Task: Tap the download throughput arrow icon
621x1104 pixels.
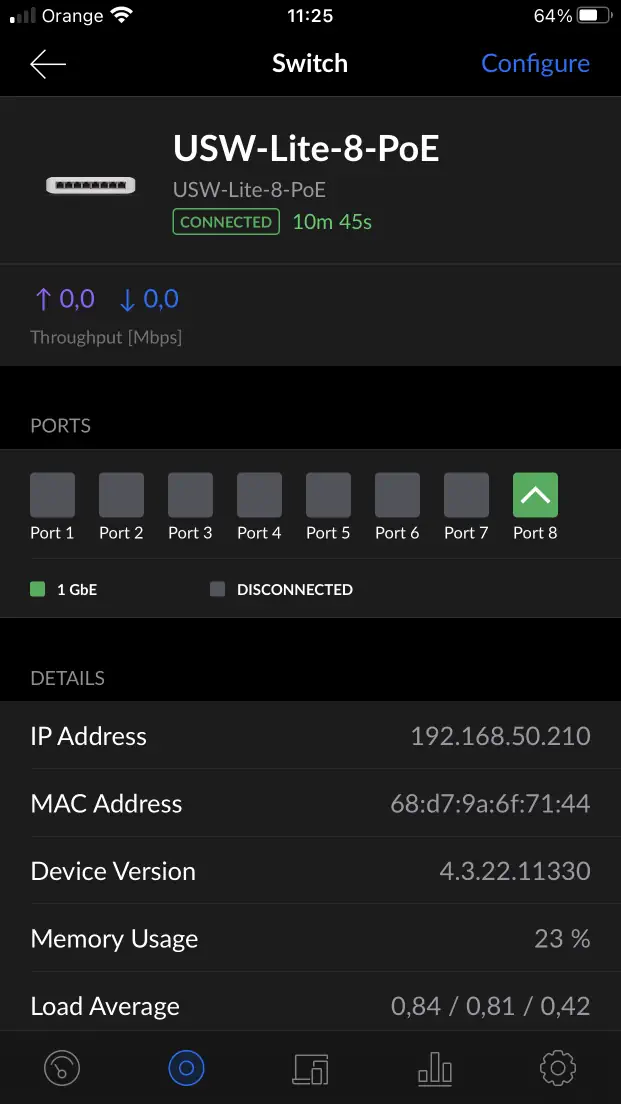Action: point(127,299)
